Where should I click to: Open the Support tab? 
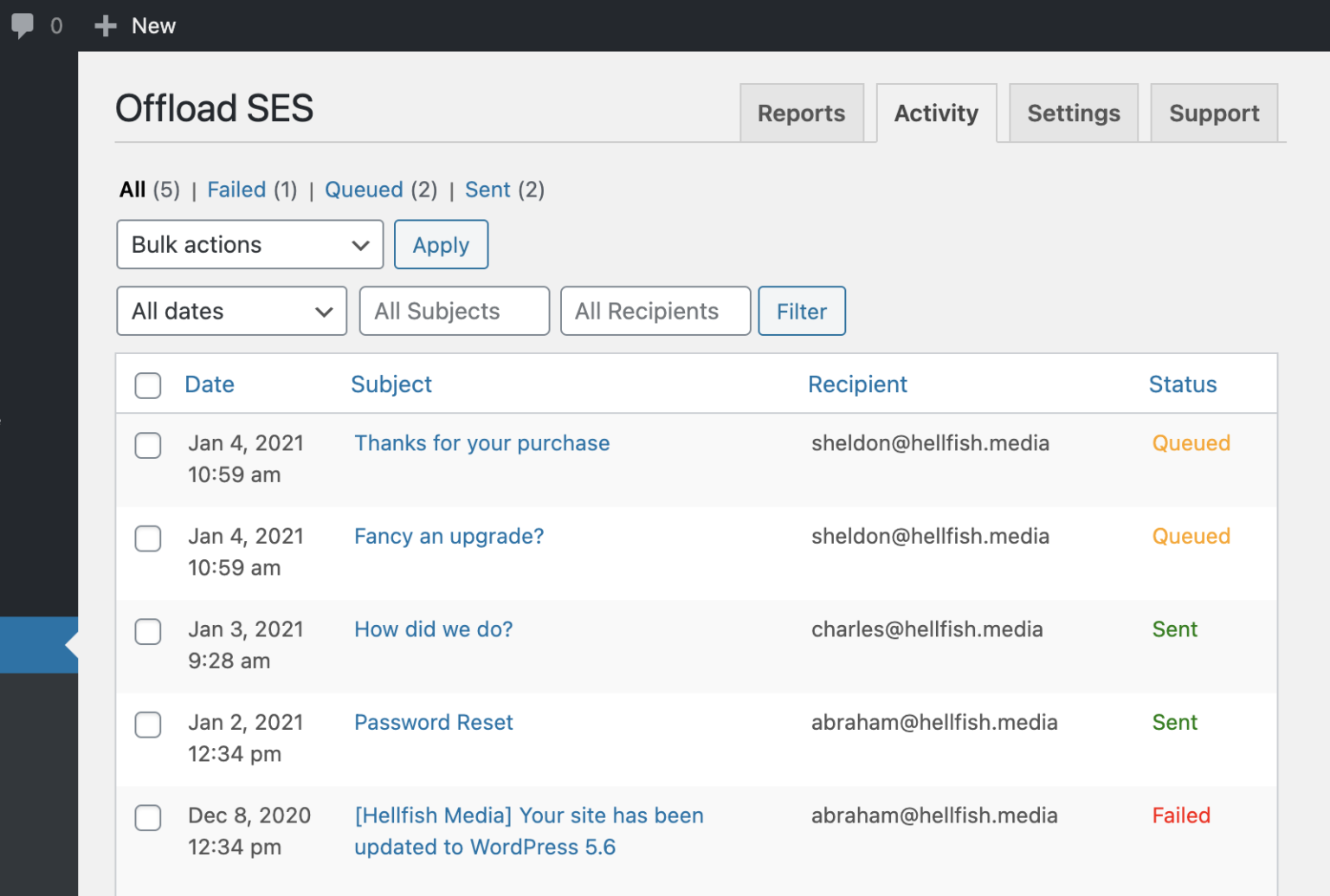point(1214,113)
